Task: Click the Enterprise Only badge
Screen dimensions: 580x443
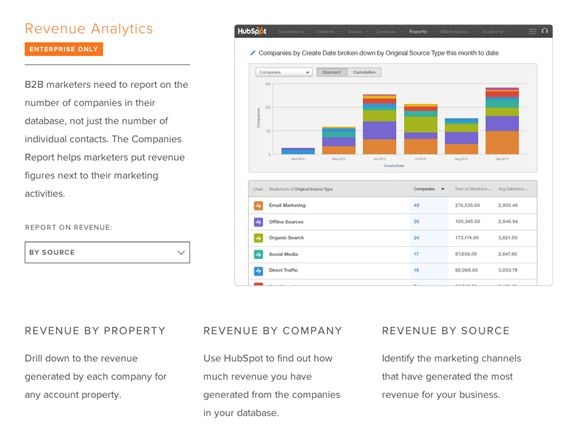Action: (64, 49)
